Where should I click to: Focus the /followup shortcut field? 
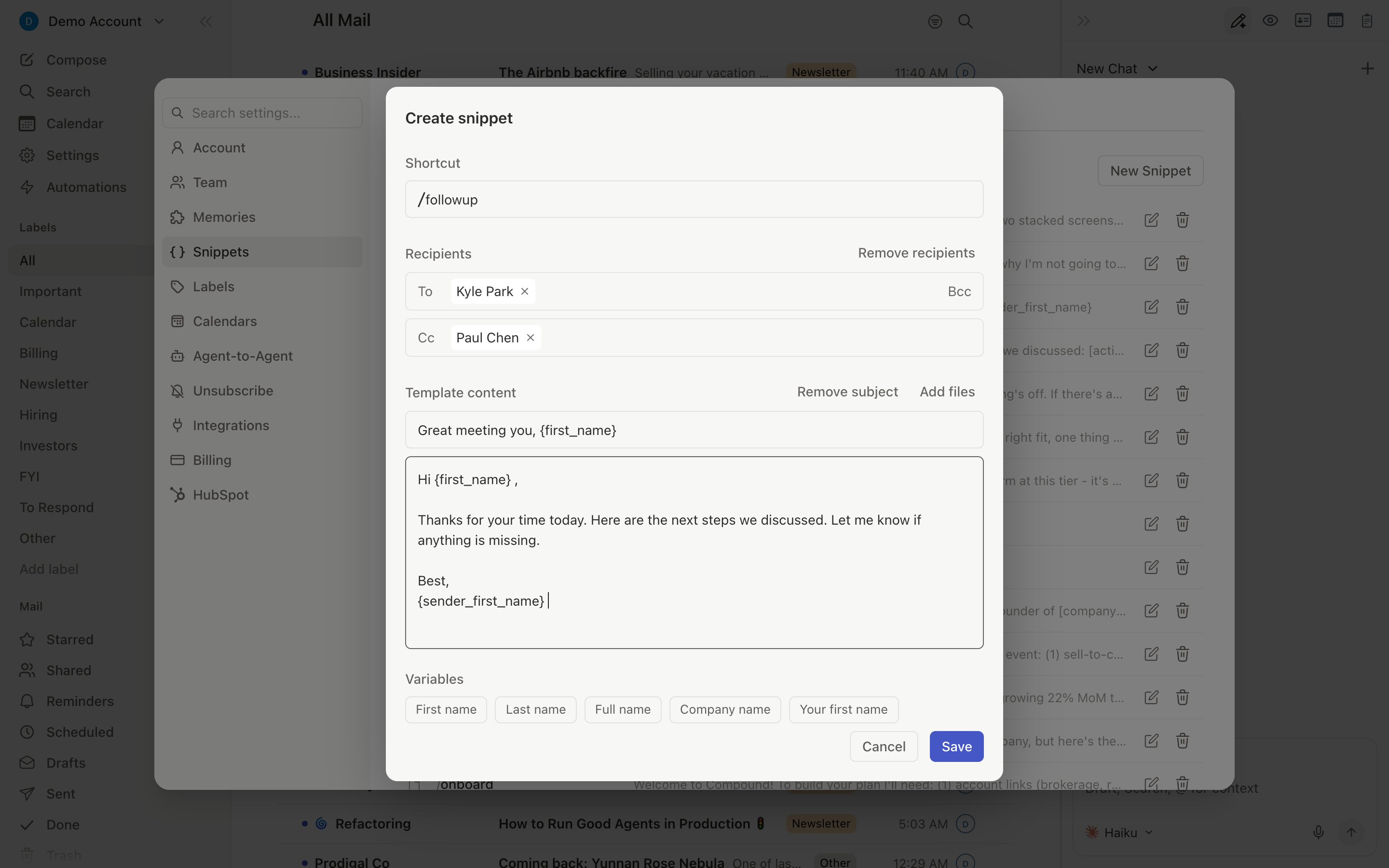694,199
